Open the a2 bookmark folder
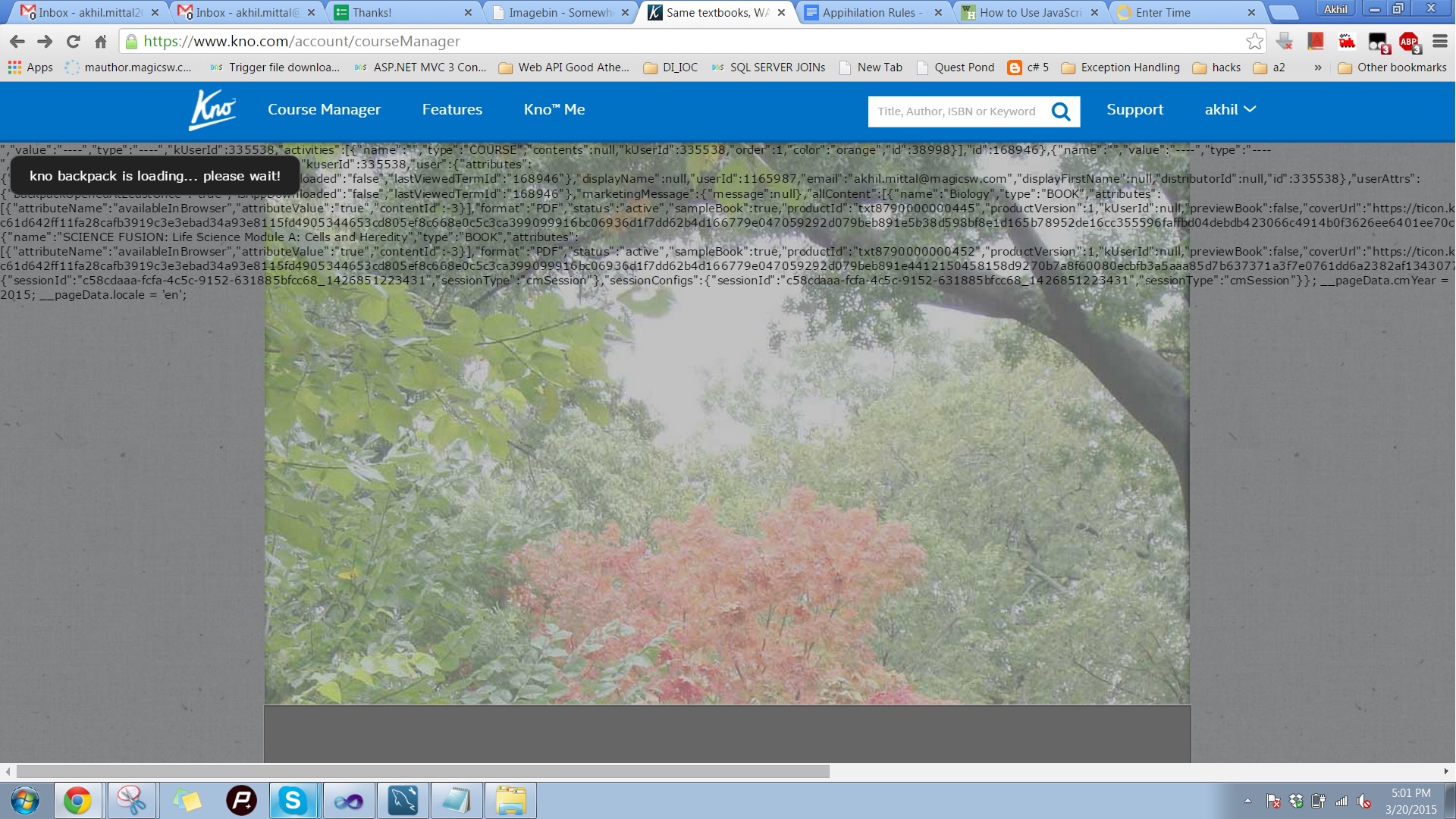Viewport: 1456px width, 819px height. (x=1269, y=67)
